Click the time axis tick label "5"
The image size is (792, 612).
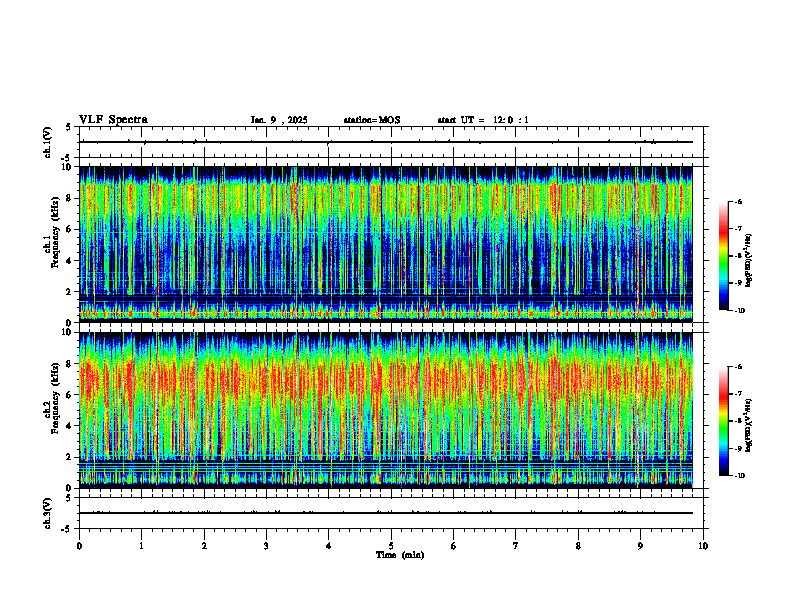point(391,546)
